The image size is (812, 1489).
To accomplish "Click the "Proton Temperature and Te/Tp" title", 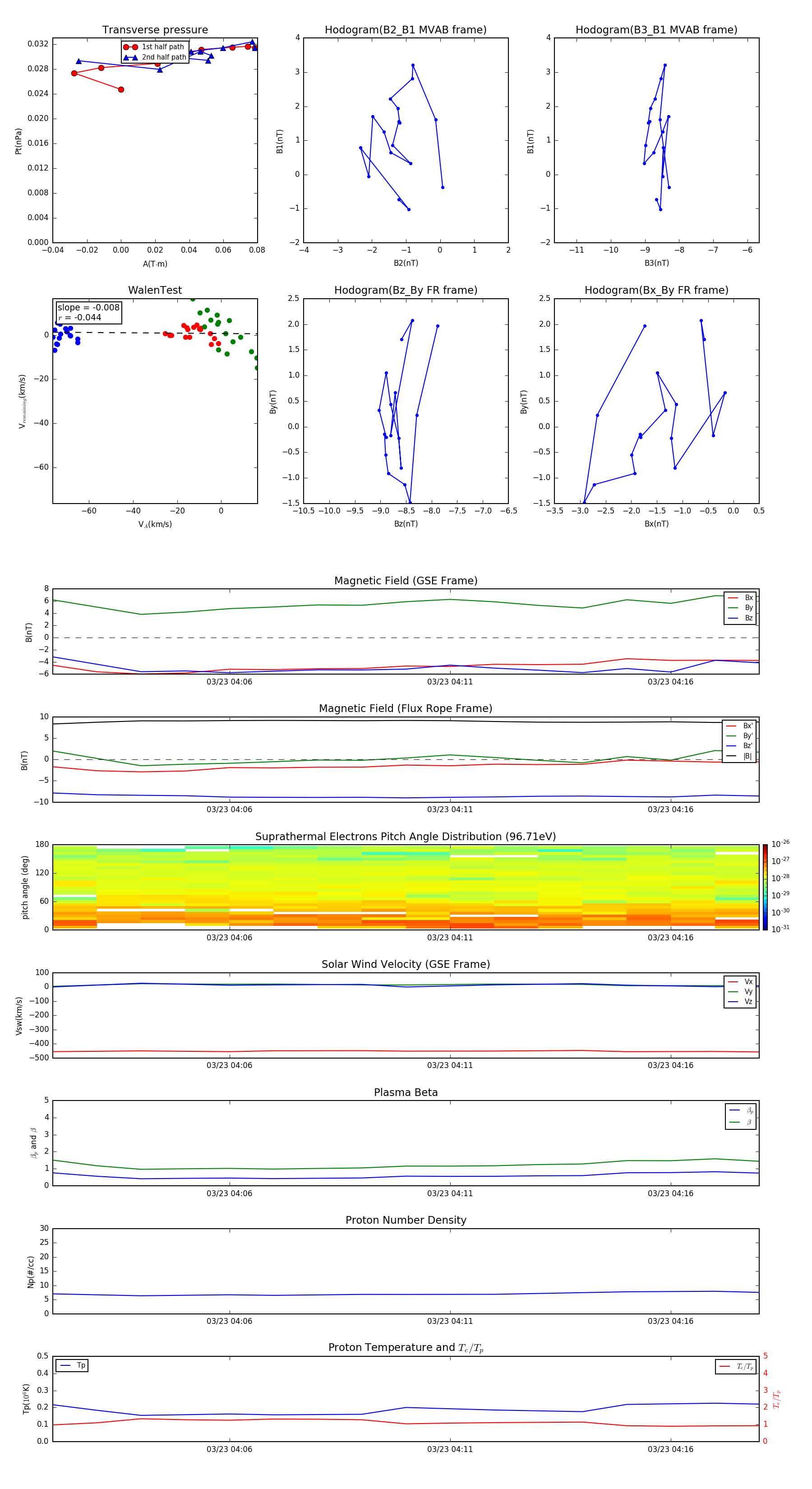I will click(x=406, y=1348).
